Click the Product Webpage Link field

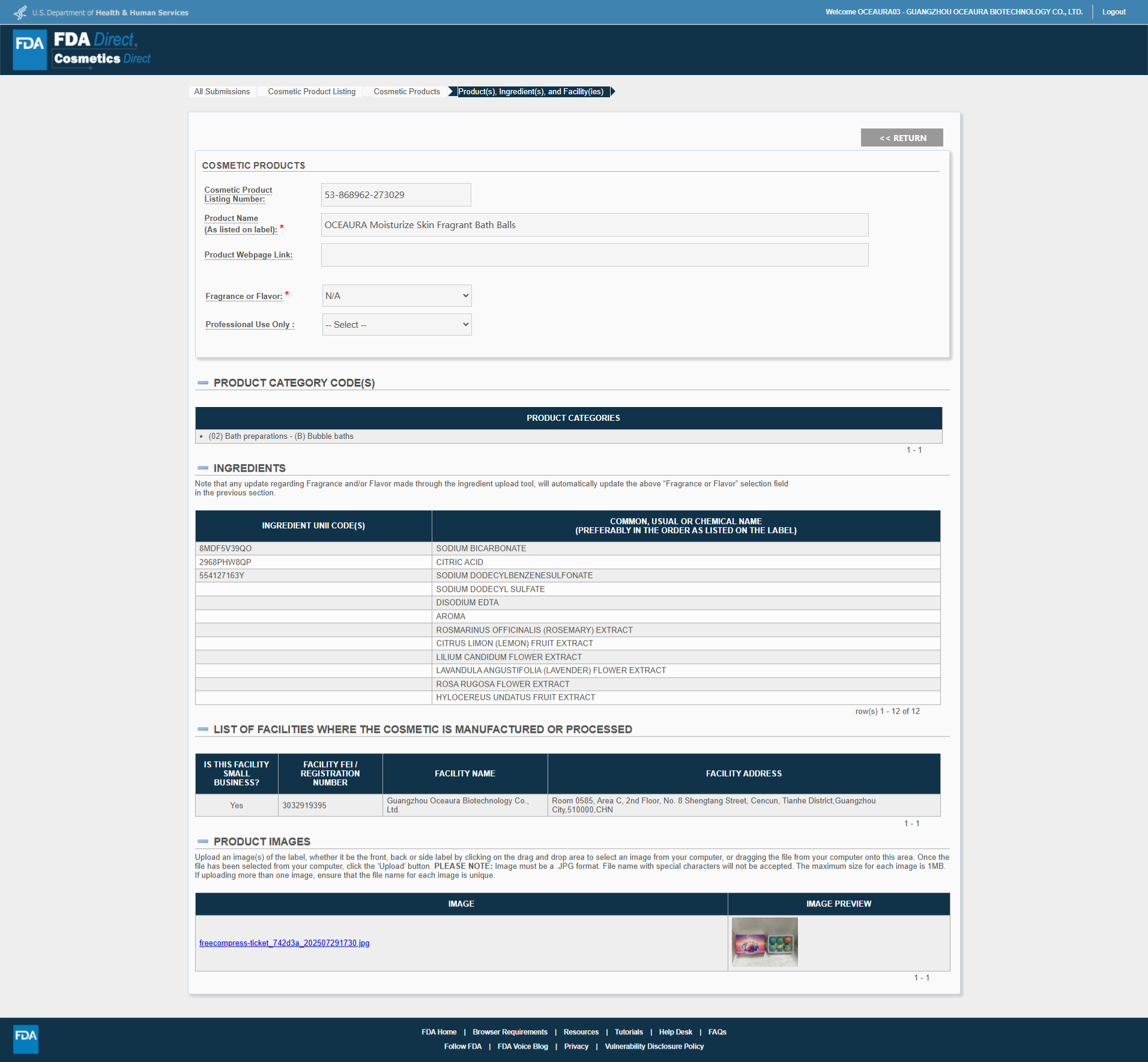pos(594,255)
